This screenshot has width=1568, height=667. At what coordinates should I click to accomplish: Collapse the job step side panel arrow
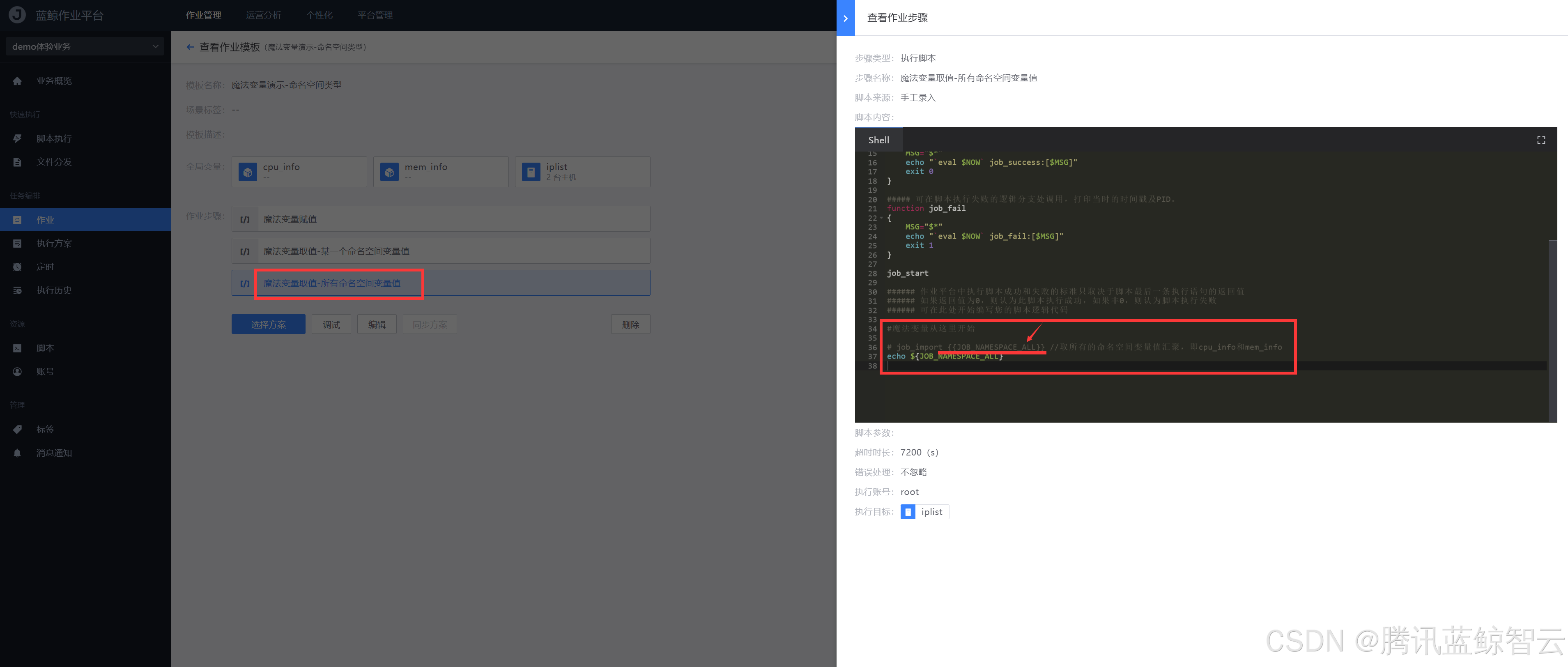(846, 18)
